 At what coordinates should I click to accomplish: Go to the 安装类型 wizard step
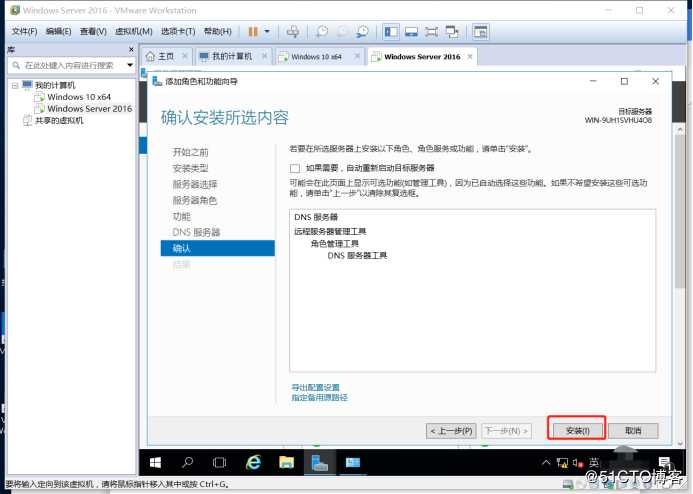click(190, 168)
